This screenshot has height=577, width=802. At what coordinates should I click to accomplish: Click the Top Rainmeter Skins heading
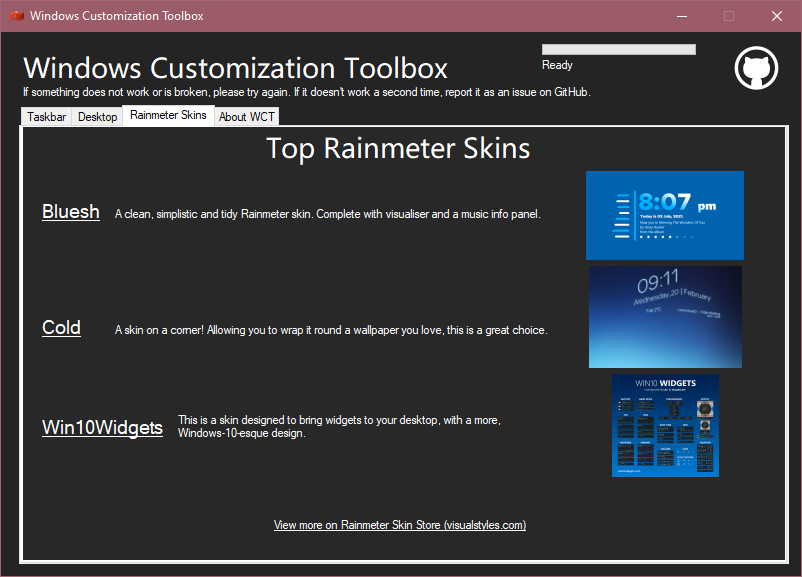click(399, 148)
